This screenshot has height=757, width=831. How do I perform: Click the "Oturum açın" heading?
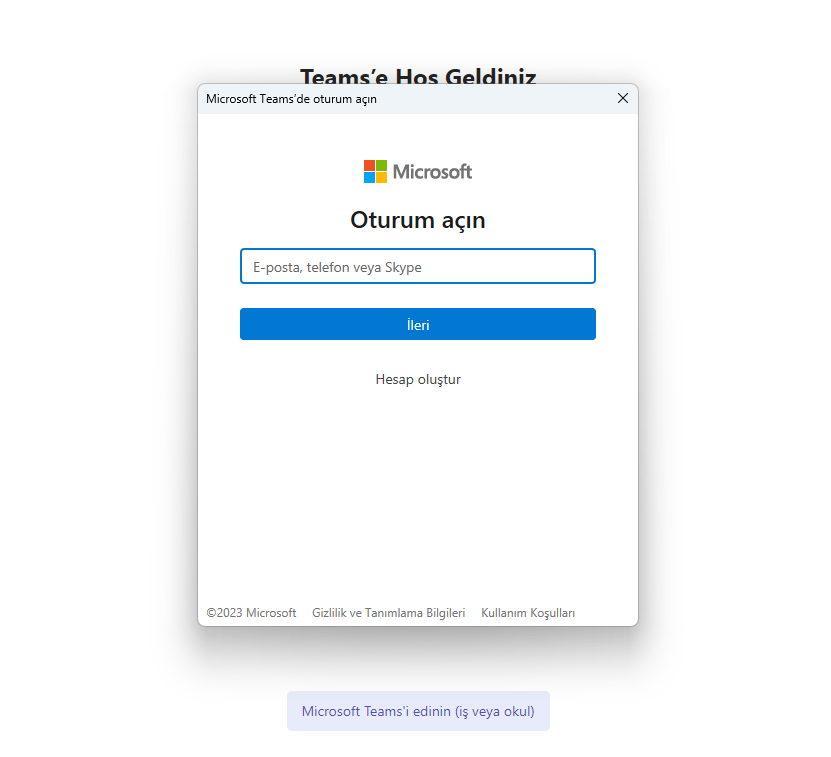[417, 220]
